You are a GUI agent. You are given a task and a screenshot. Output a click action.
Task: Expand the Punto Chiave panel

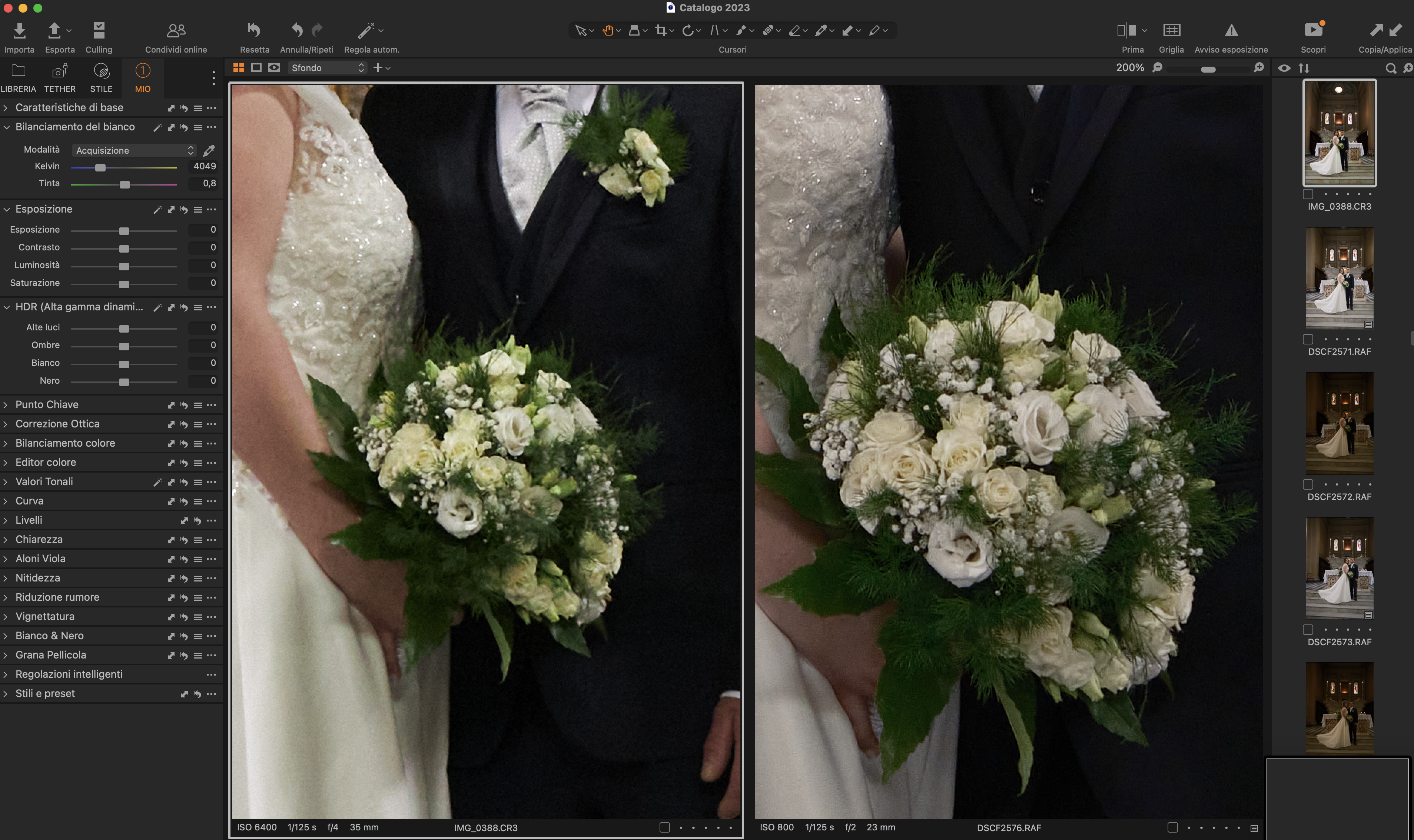pos(6,405)
